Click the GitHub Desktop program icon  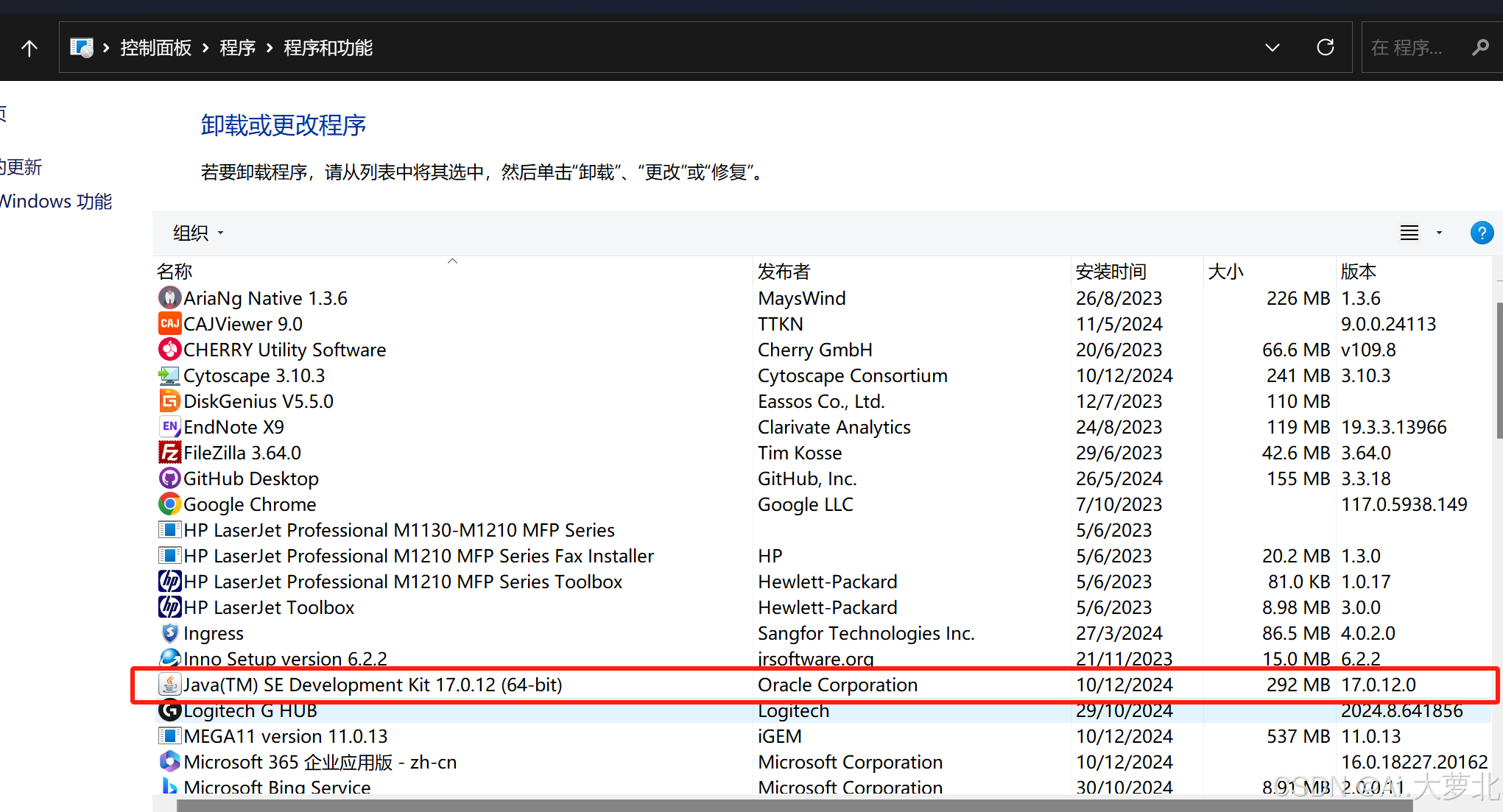[x=169, y=479]
